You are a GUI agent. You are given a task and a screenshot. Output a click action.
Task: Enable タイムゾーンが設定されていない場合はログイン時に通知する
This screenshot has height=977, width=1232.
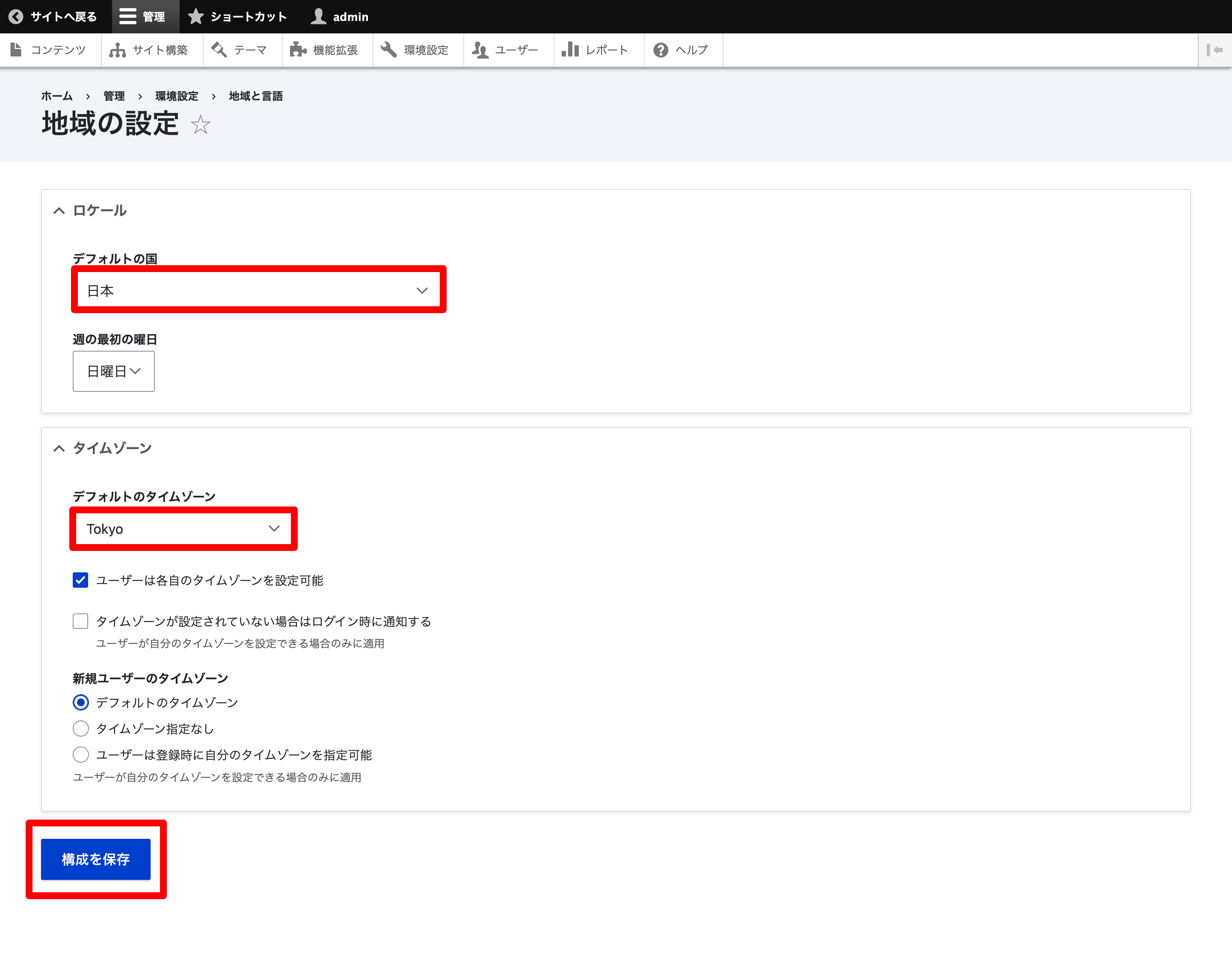[80, 621]
